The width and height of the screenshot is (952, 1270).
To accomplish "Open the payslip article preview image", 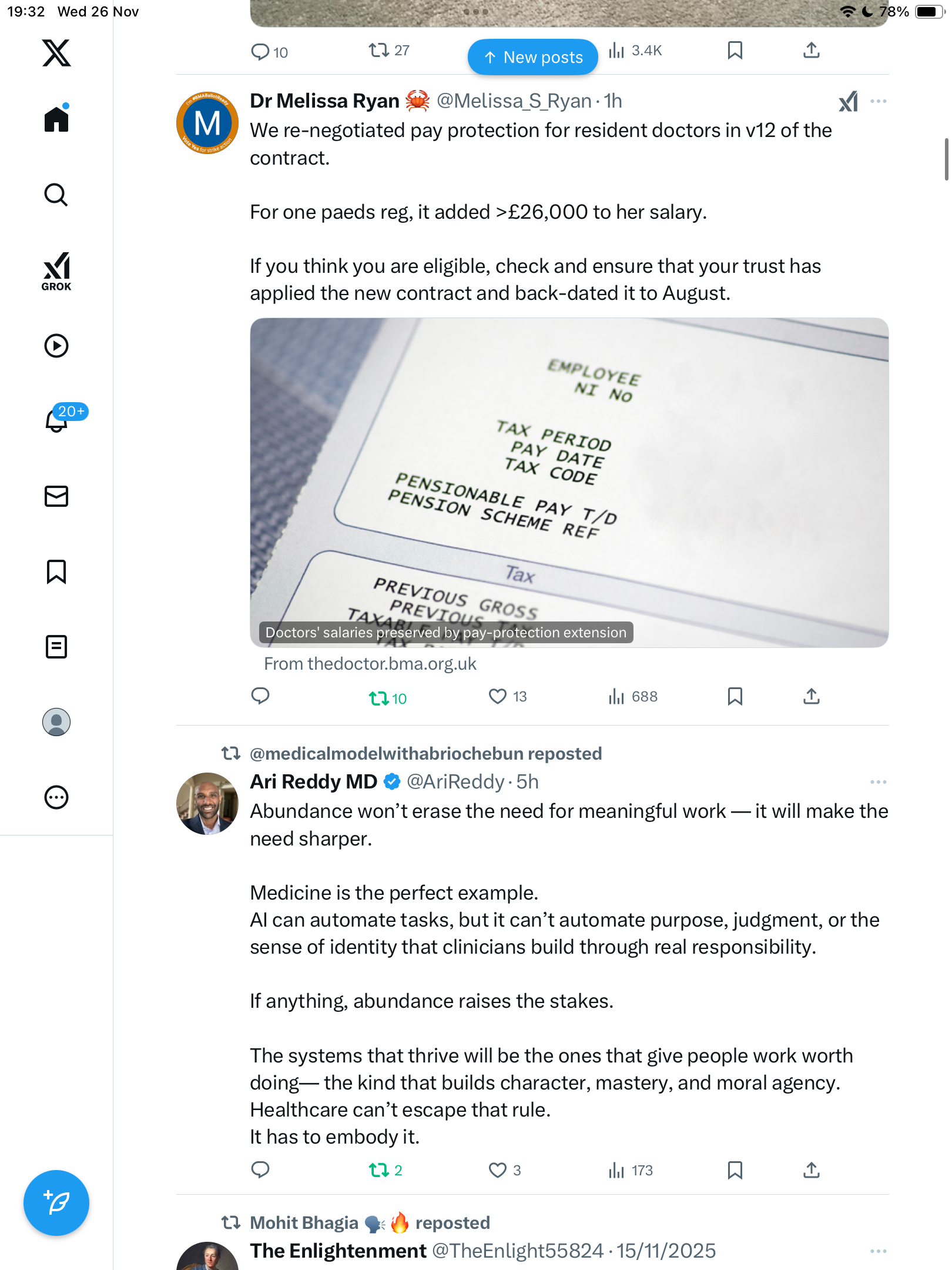I will [569, 482].
